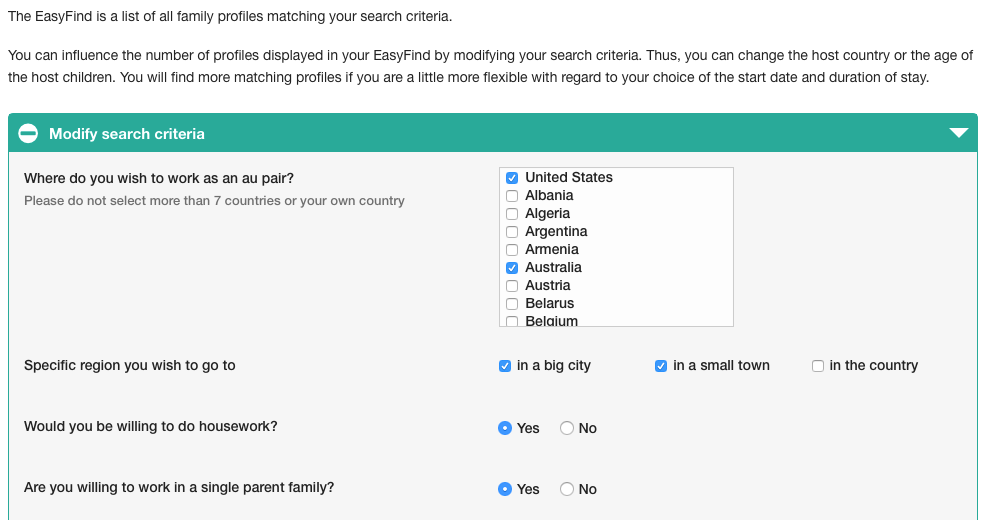The width and height of the screenshot is (995, 520).
Task: Enable the 'in the country' checkbox
Action: 818,366
